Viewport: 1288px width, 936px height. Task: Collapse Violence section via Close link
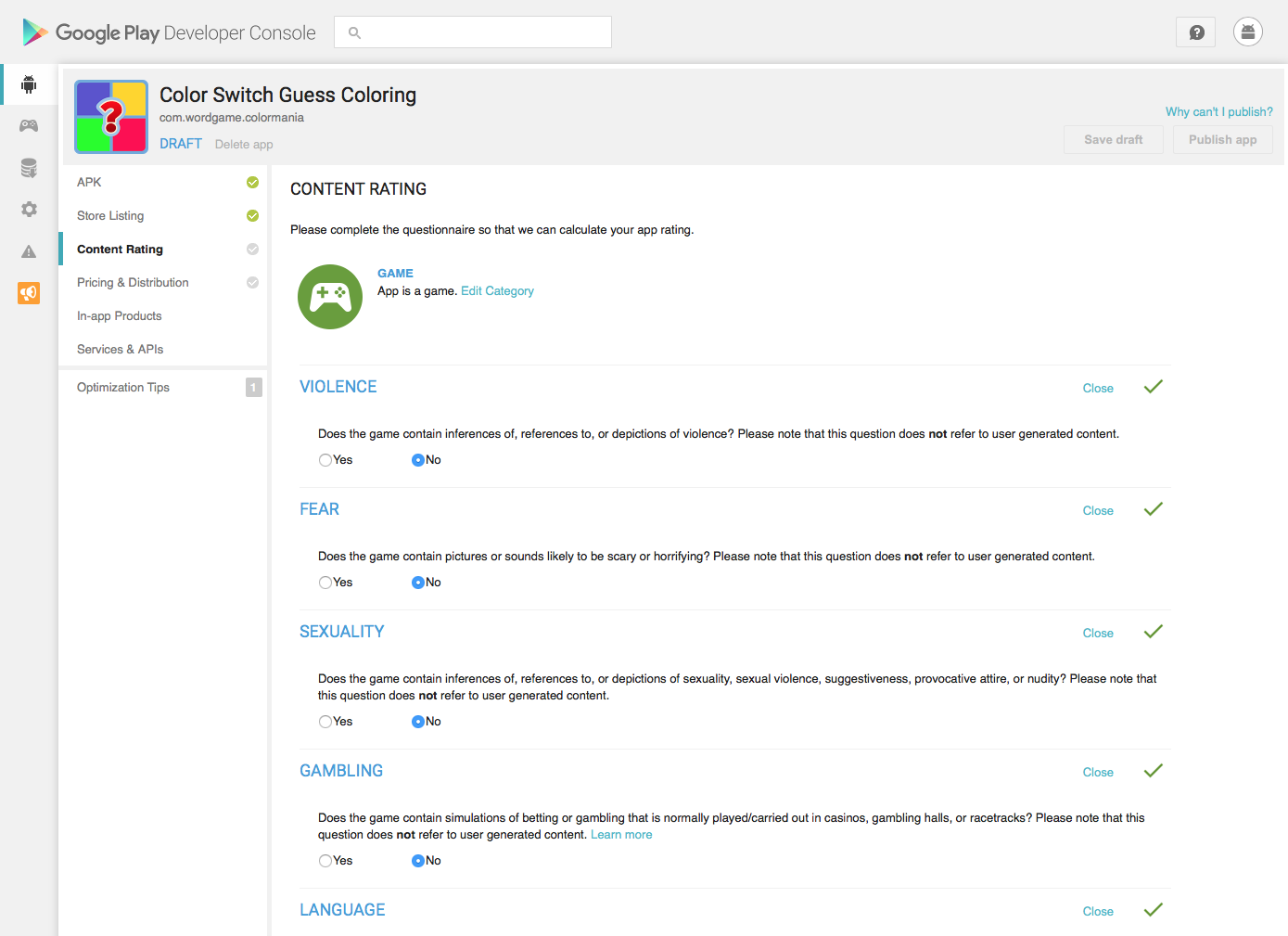(1098, 389)
